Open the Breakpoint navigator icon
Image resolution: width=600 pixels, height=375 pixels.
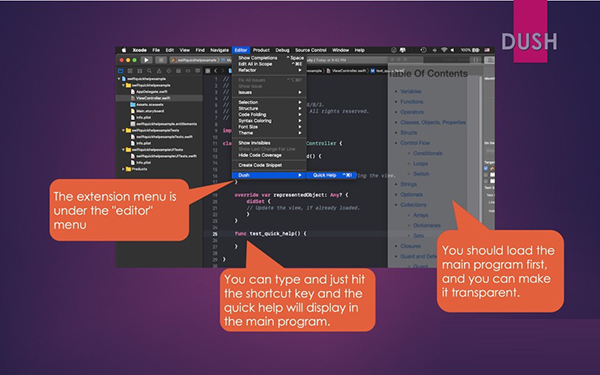(x=188, y=71)
